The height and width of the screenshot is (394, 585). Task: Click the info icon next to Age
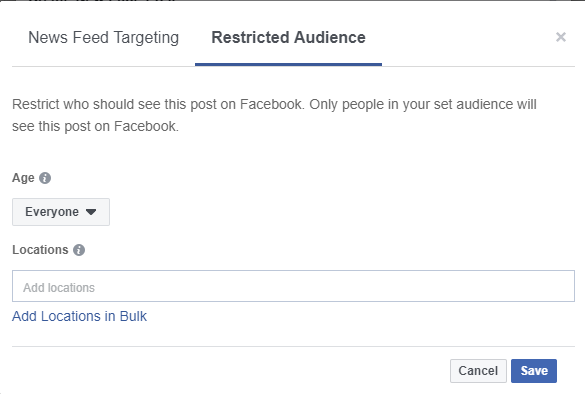[x=45, y=178]
